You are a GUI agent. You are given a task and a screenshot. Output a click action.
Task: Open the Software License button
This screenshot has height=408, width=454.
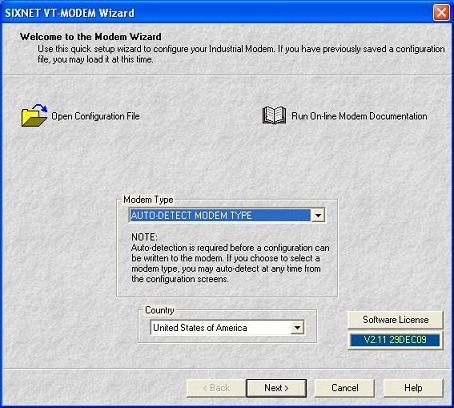pos(395,320)
